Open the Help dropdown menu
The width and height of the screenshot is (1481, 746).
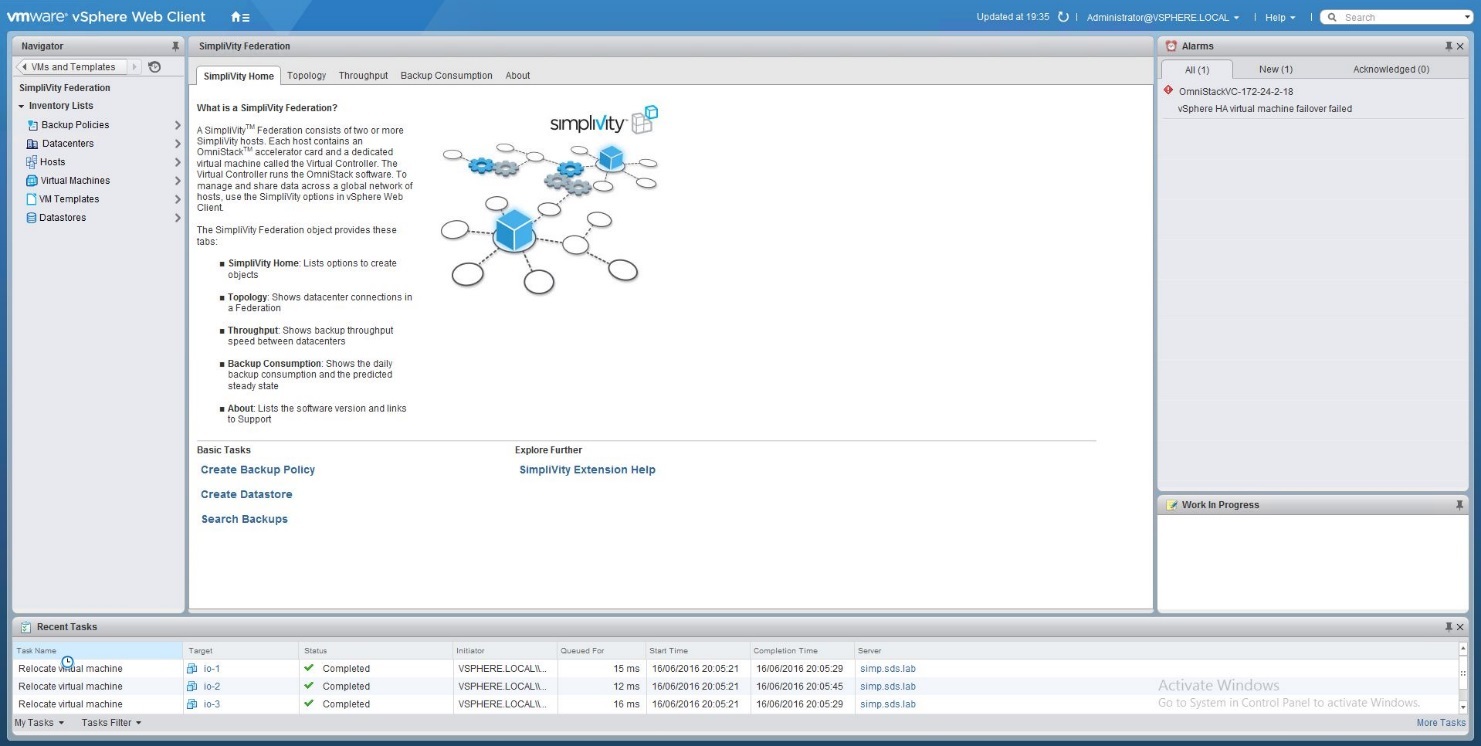(1279, 17)
